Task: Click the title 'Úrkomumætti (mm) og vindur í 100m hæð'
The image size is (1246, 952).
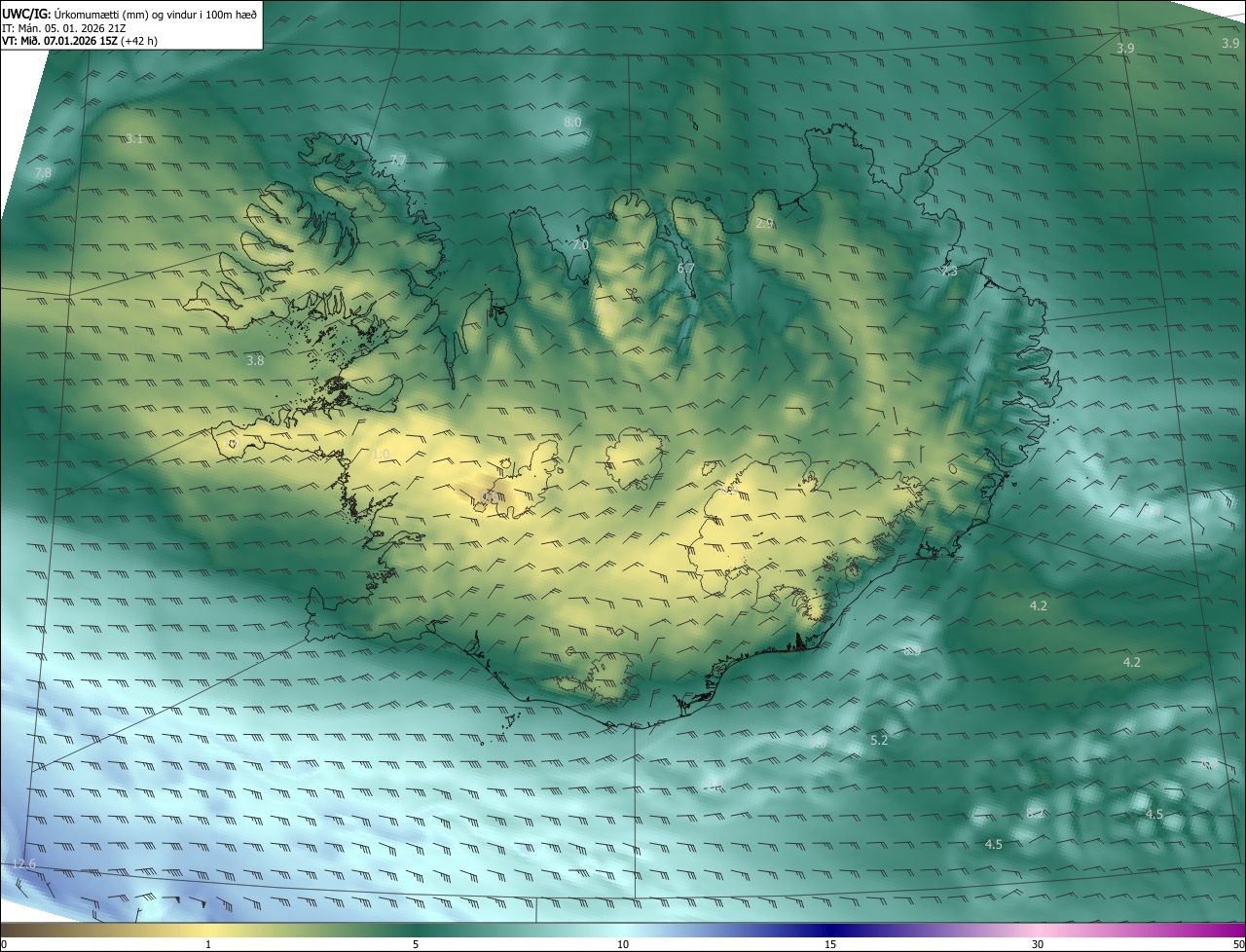Action: pos(155,15)
